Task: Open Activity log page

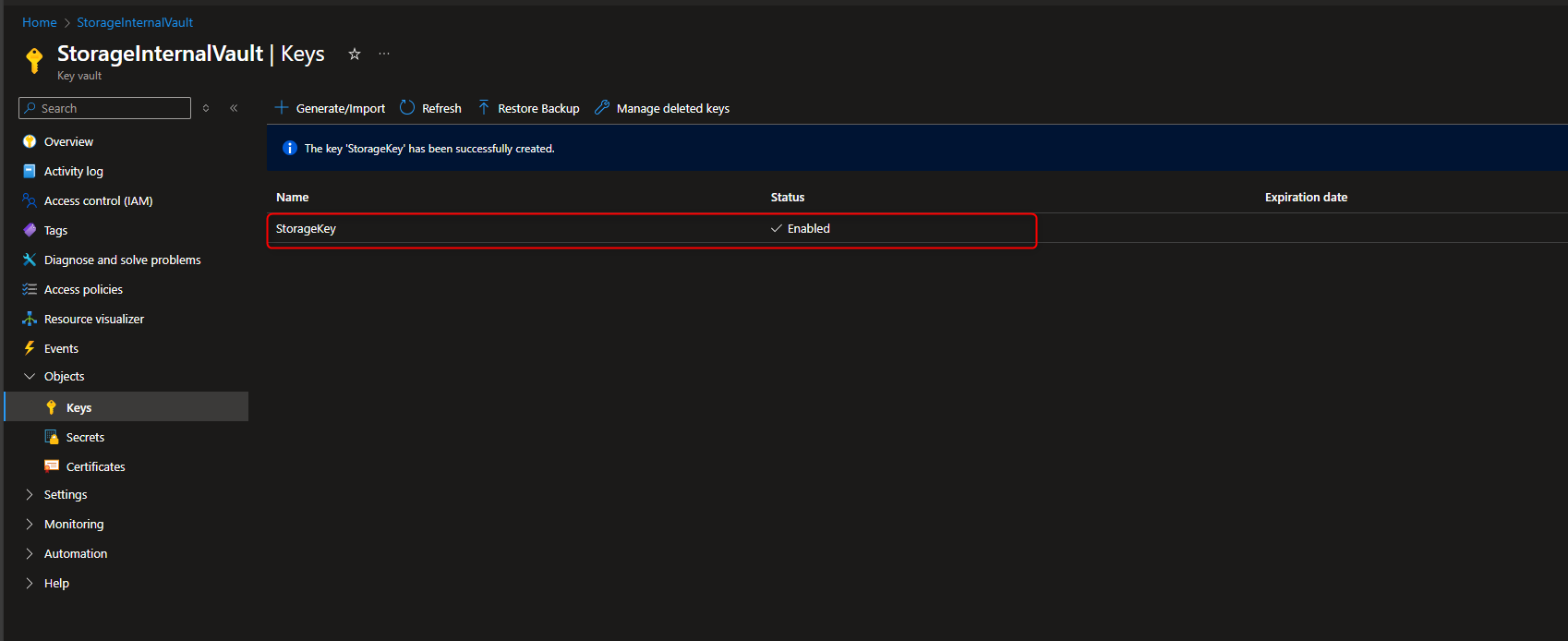Action: [x=74, y=171]
